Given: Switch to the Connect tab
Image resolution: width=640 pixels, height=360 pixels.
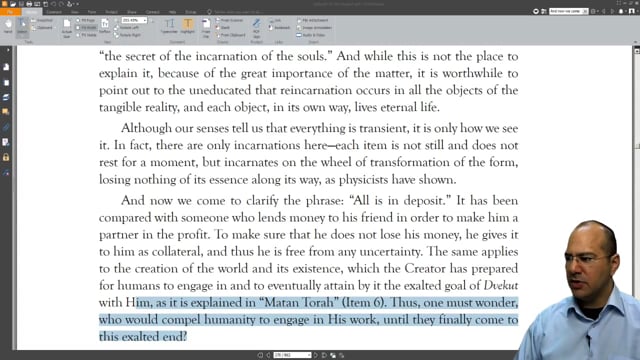Looking at the screenshot, I should 152,12.
